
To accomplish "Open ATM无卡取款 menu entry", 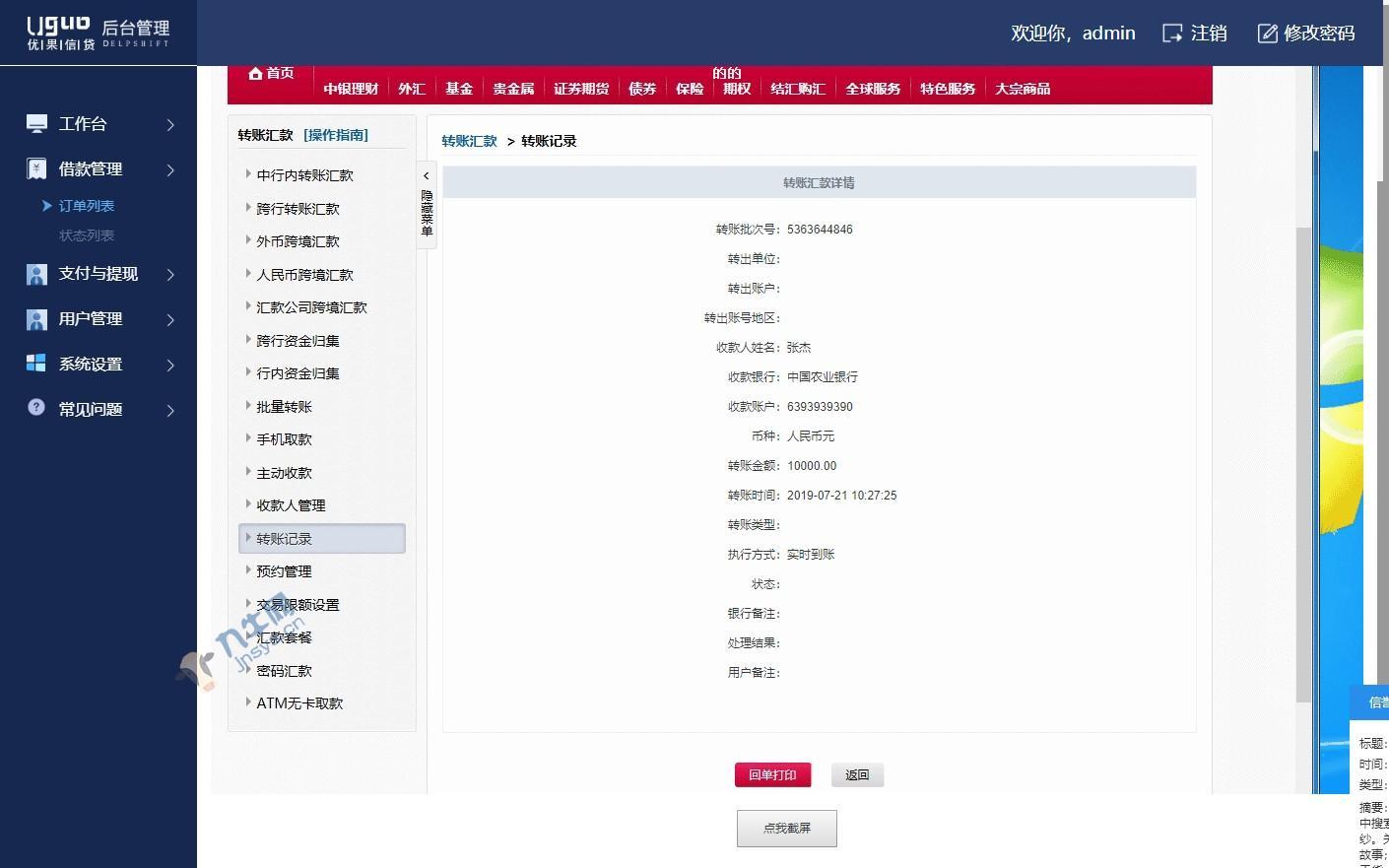I will tap(299, 703).
